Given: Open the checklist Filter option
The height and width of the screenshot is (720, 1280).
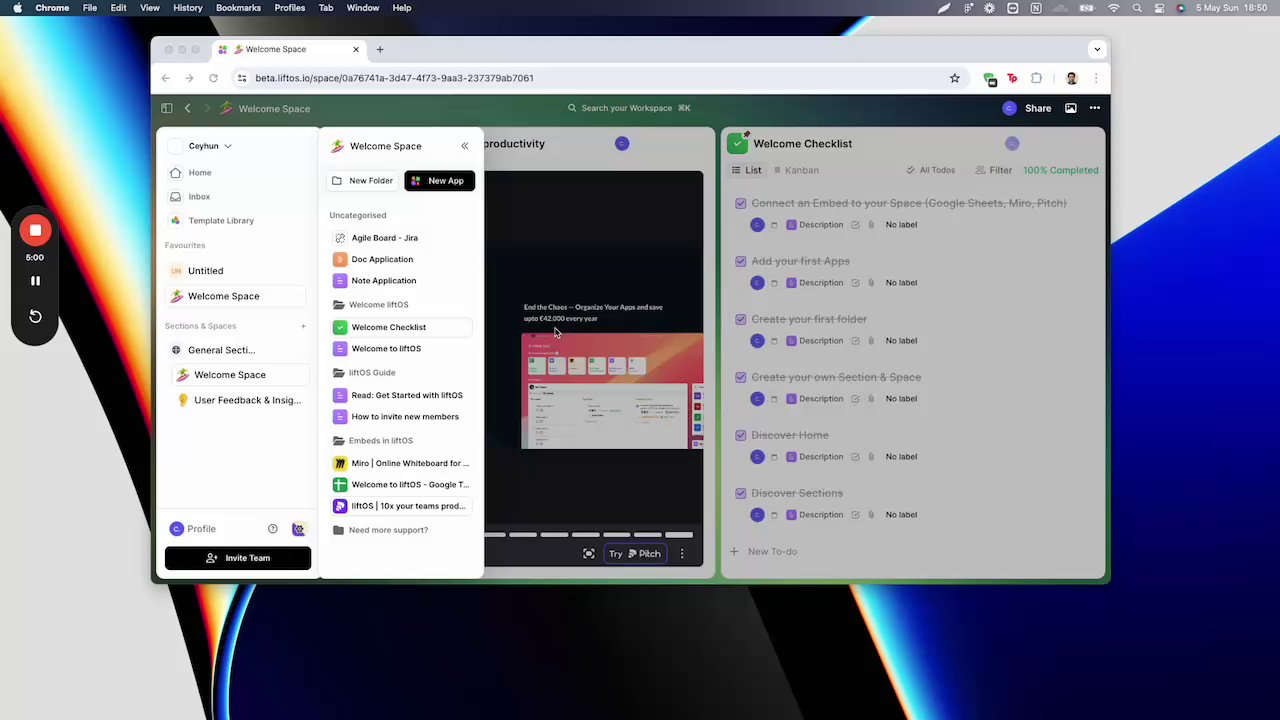Looking at the screenshot, I should 994,170.
